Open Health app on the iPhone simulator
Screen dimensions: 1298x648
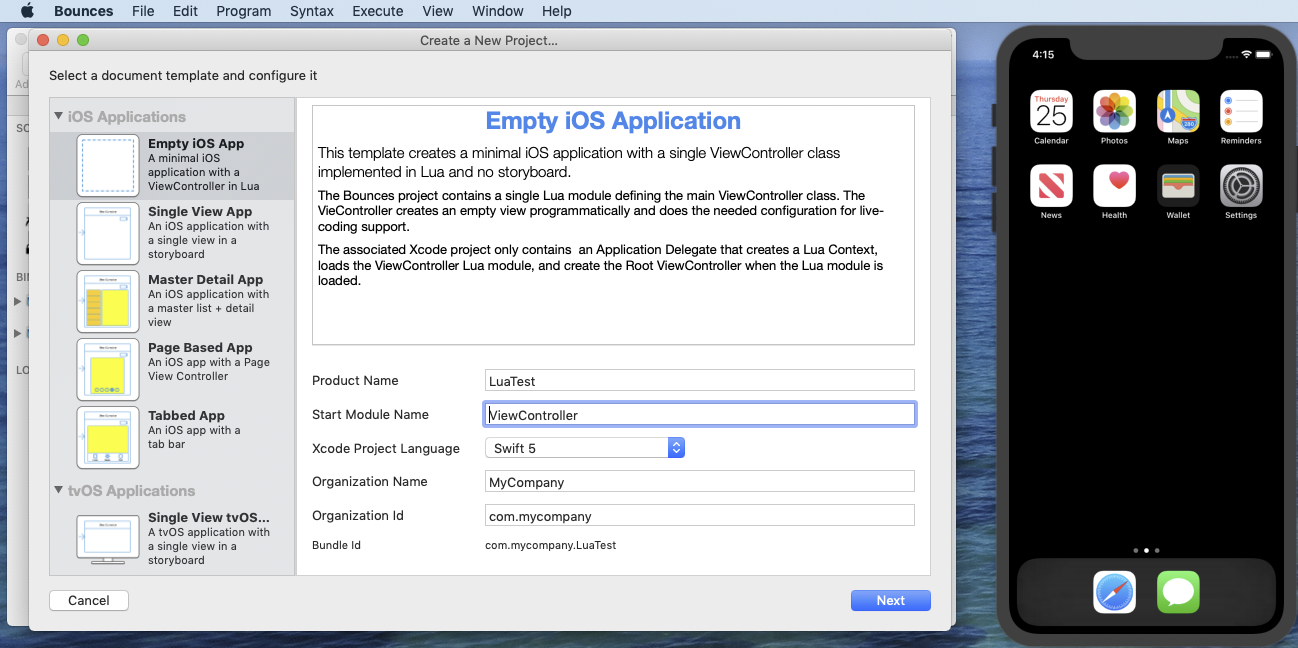coord(1114,185)
